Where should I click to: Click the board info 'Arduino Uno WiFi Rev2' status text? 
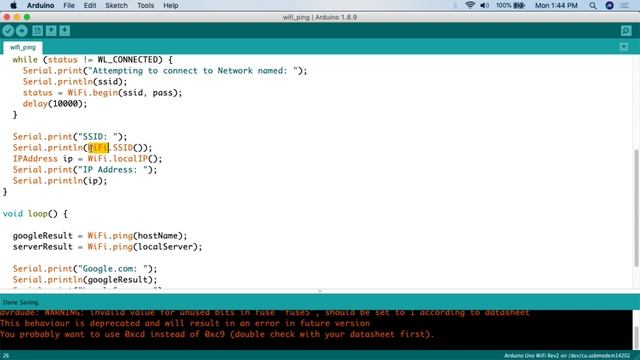(x=567, y=356)
